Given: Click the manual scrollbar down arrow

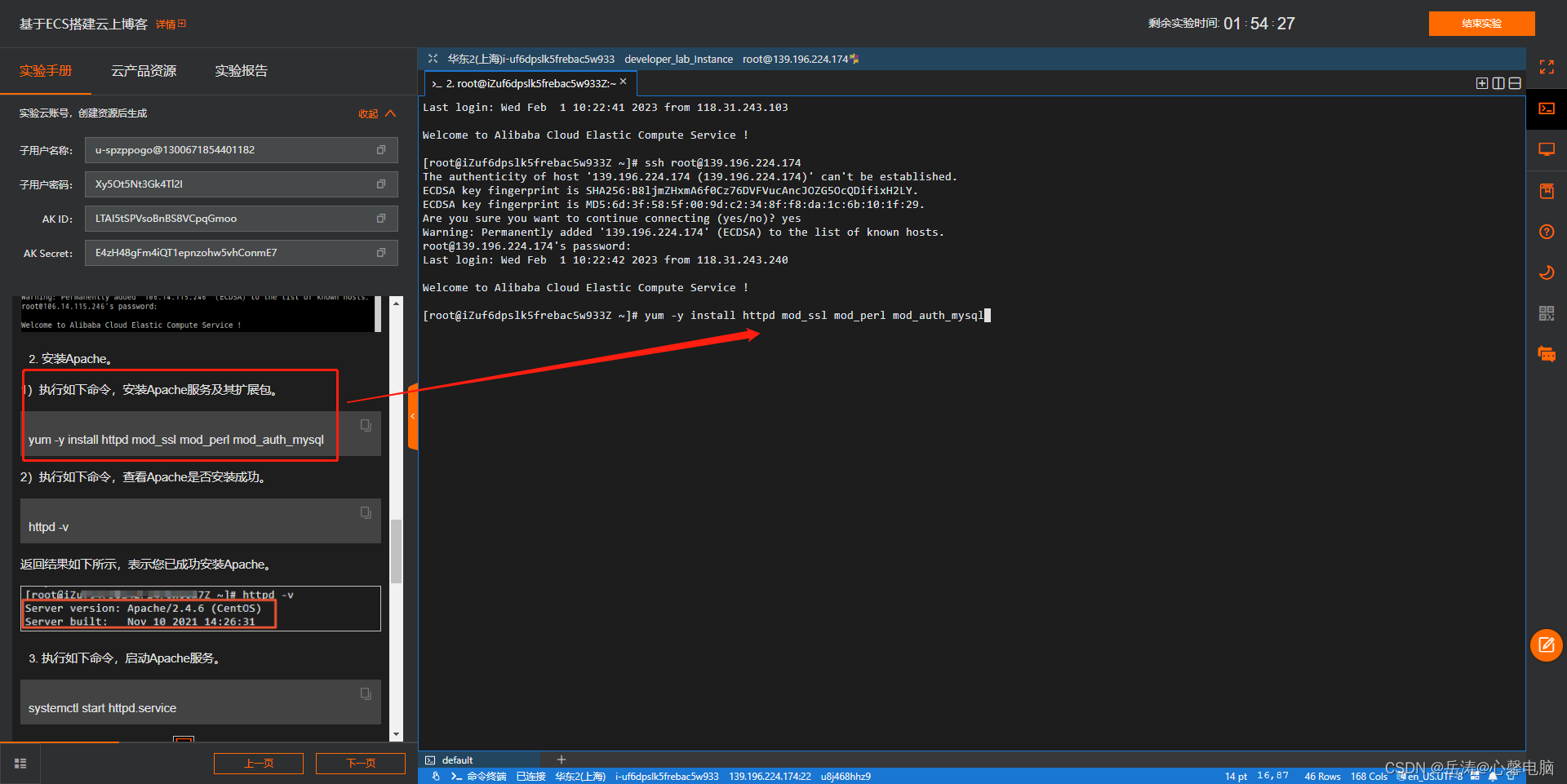Looking at the screenshot, I should coord(397,734).
